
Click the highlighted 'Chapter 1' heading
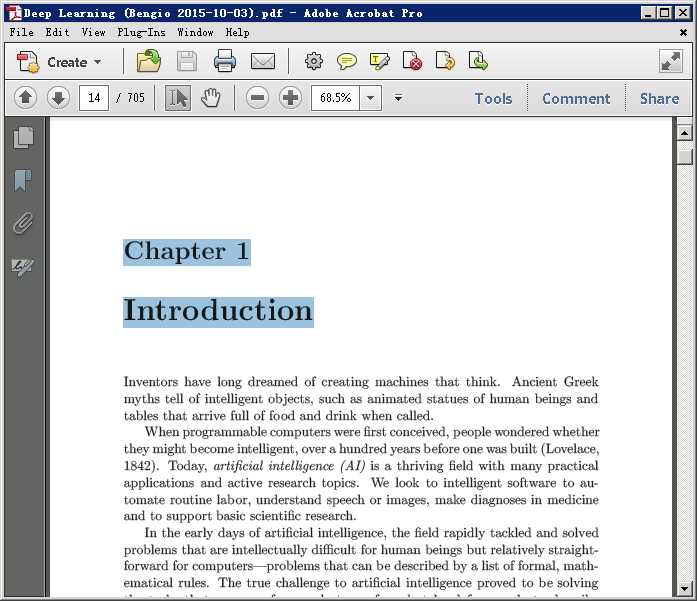click(x=187, y=252)
